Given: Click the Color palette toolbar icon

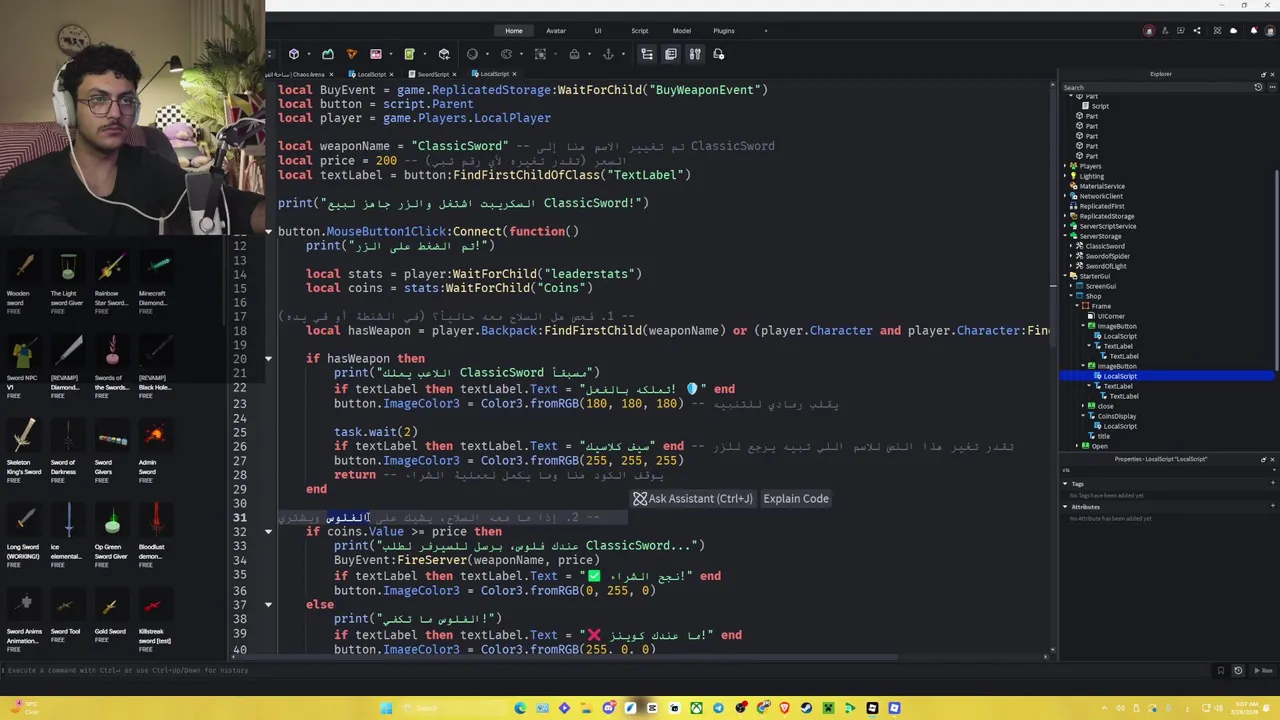Looking at the screenshot, I should click(506, 54).
